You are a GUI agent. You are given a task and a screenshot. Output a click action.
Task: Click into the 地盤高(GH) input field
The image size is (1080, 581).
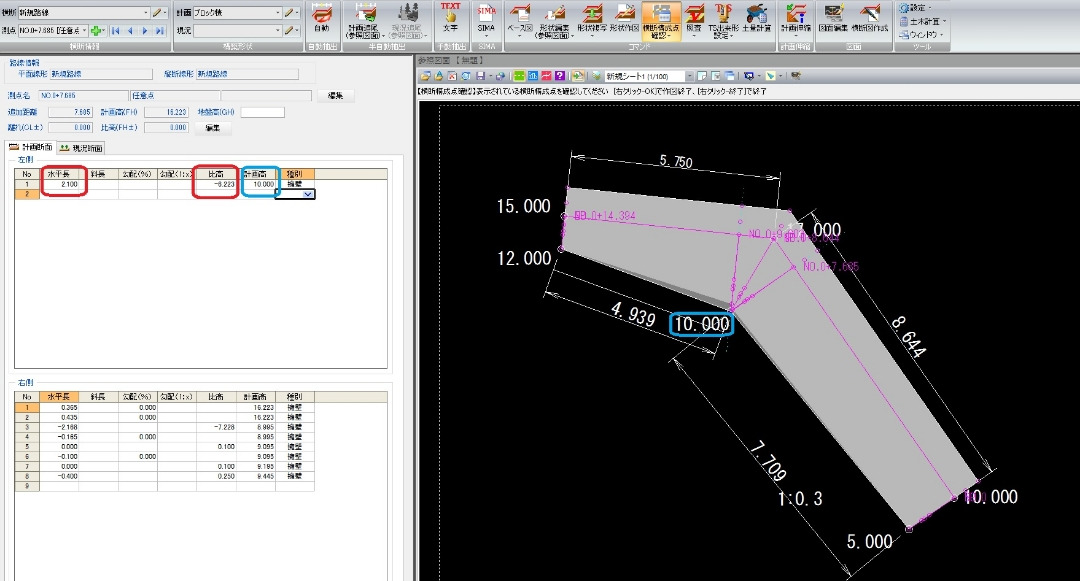(x=262, y=112)
